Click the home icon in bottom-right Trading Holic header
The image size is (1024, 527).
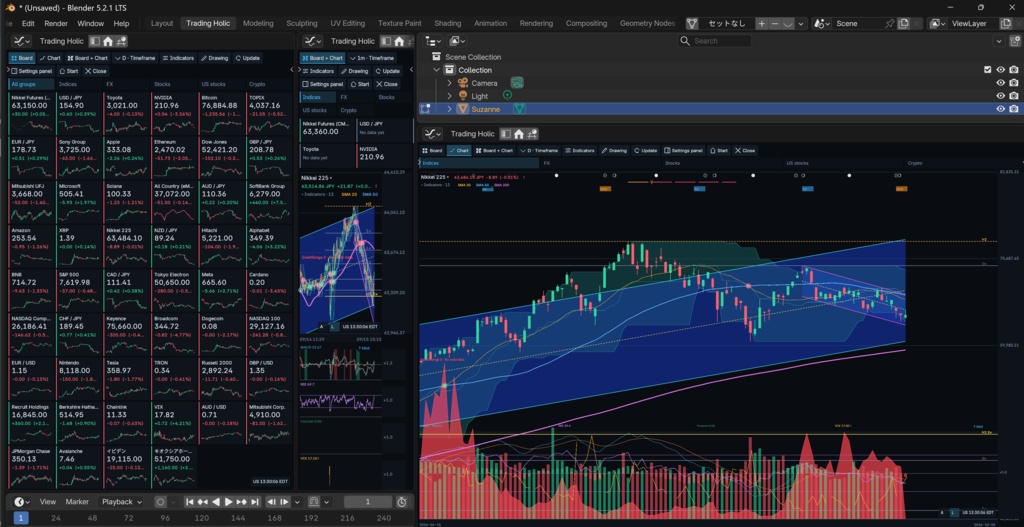coord(519,134)
